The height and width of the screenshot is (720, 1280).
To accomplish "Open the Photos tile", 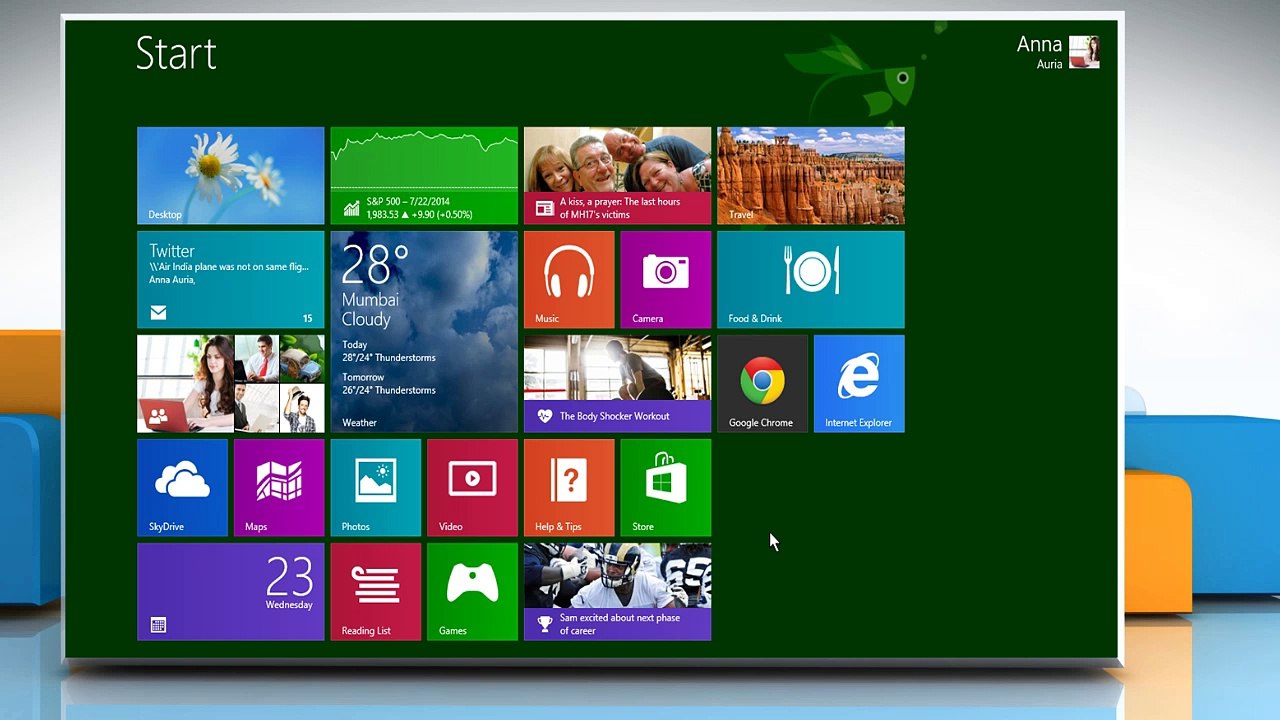I will pos(376,488).
